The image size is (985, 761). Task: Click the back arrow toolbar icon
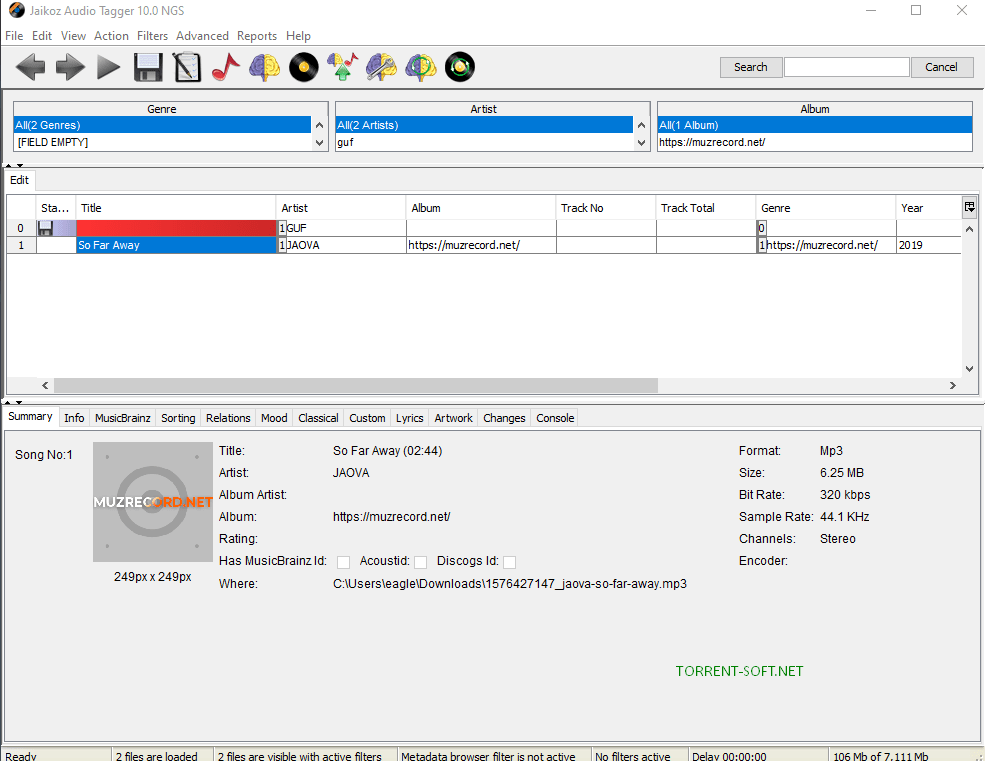click(x=30, y=67)
